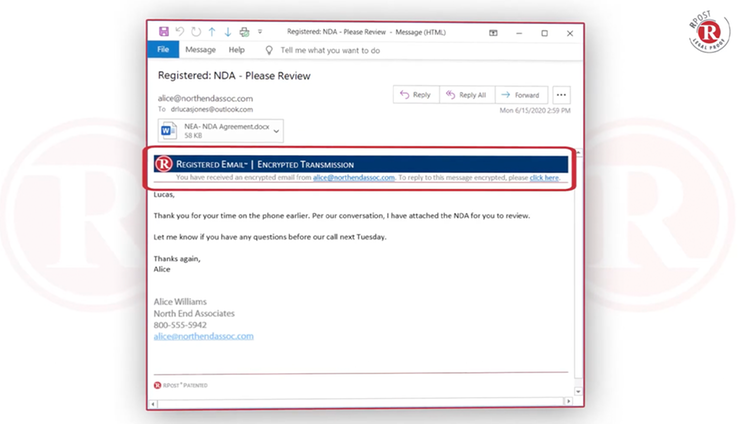Forward this message

pos(521,95)
